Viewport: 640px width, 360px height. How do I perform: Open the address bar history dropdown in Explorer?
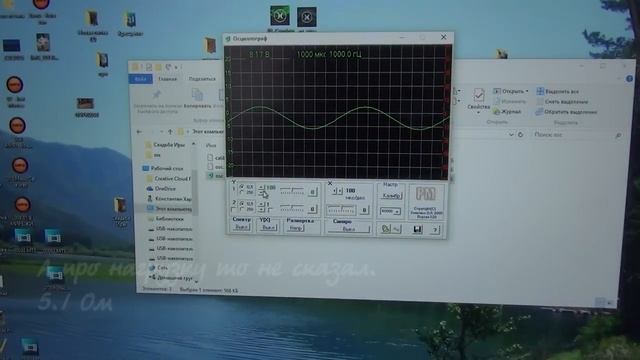(x=511, y=134)
